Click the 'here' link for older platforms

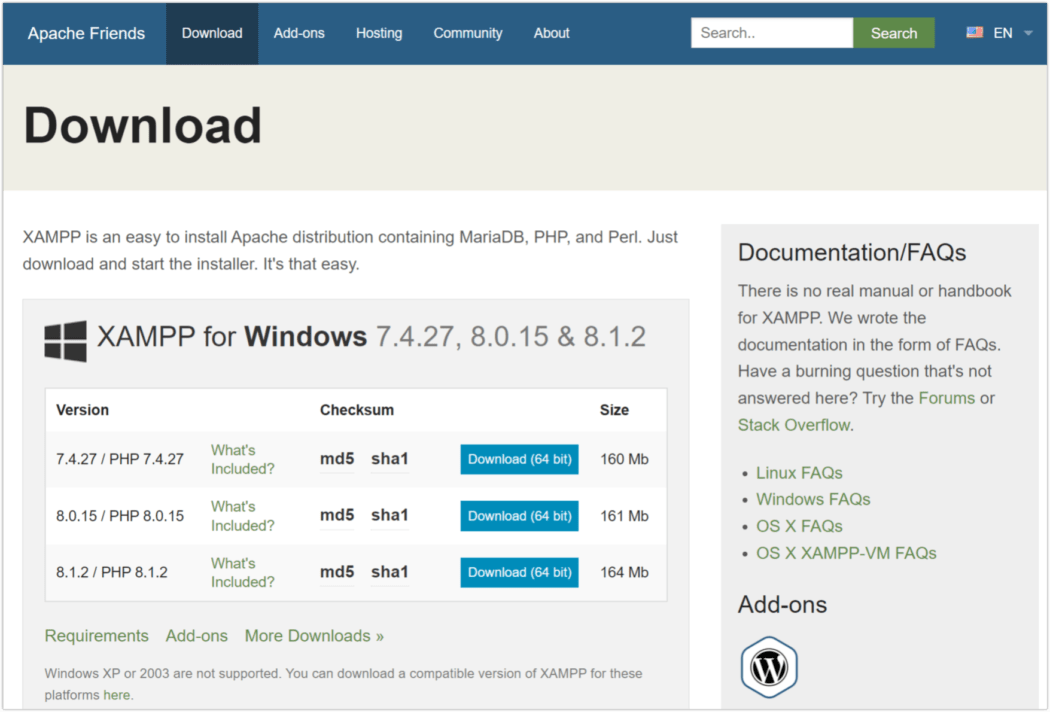[x=117, y=695]
